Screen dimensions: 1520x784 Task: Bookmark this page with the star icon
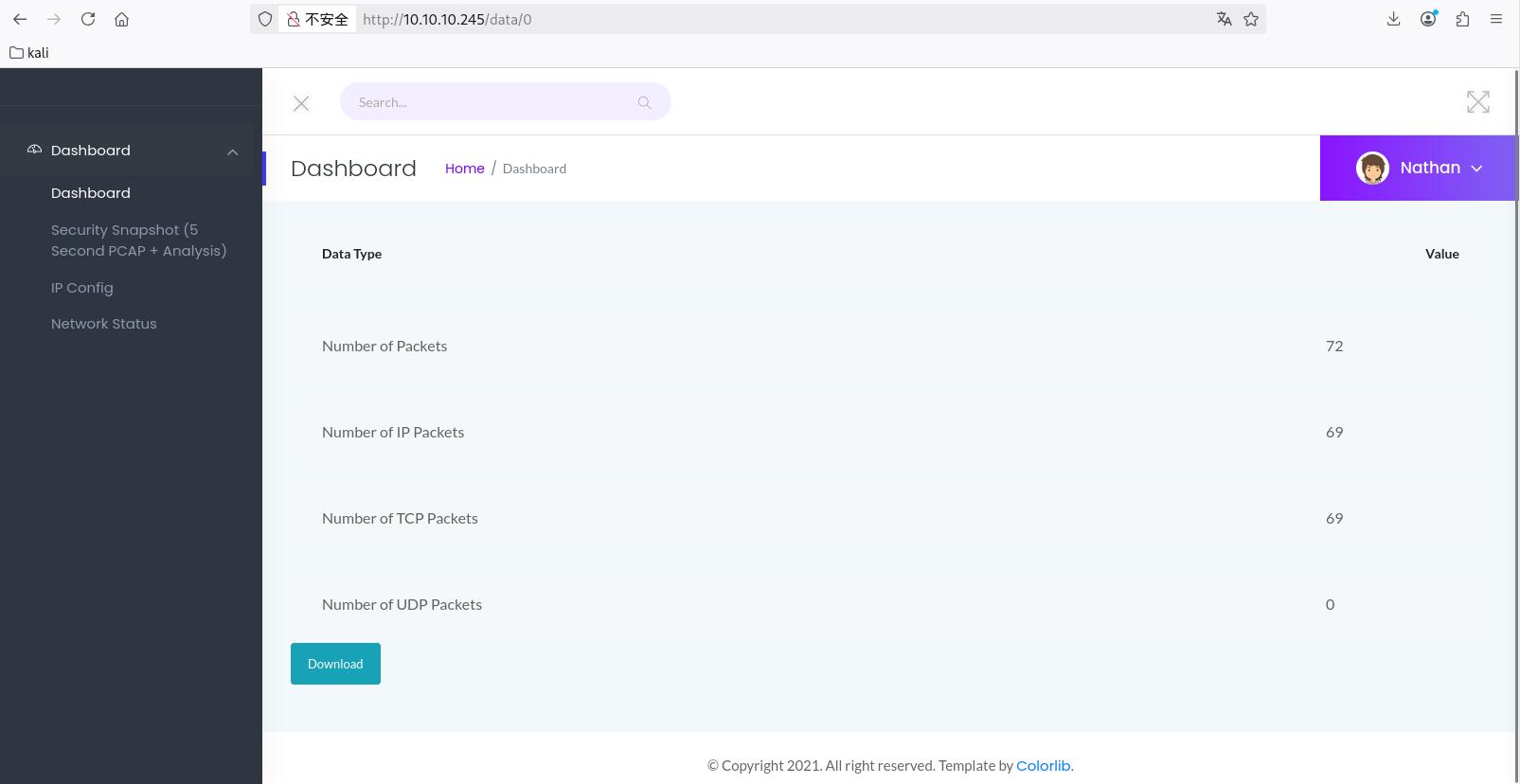[x=1251, y=19]
